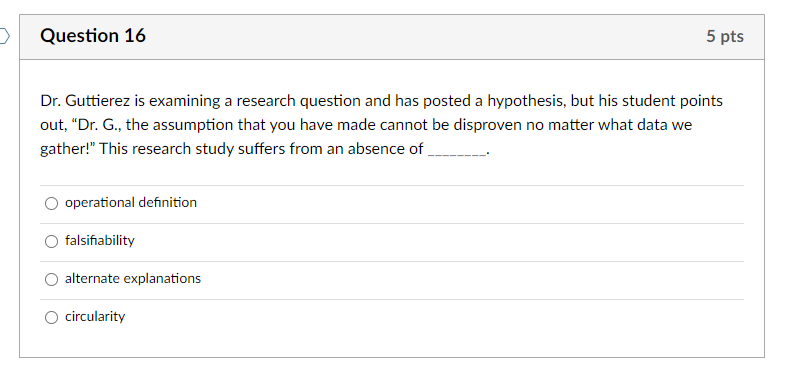Image resolution: width=786 pixels, height=380 pixels.
Task: Click the 'alternate explanations' answer label
Action: (x=133, y=279)
